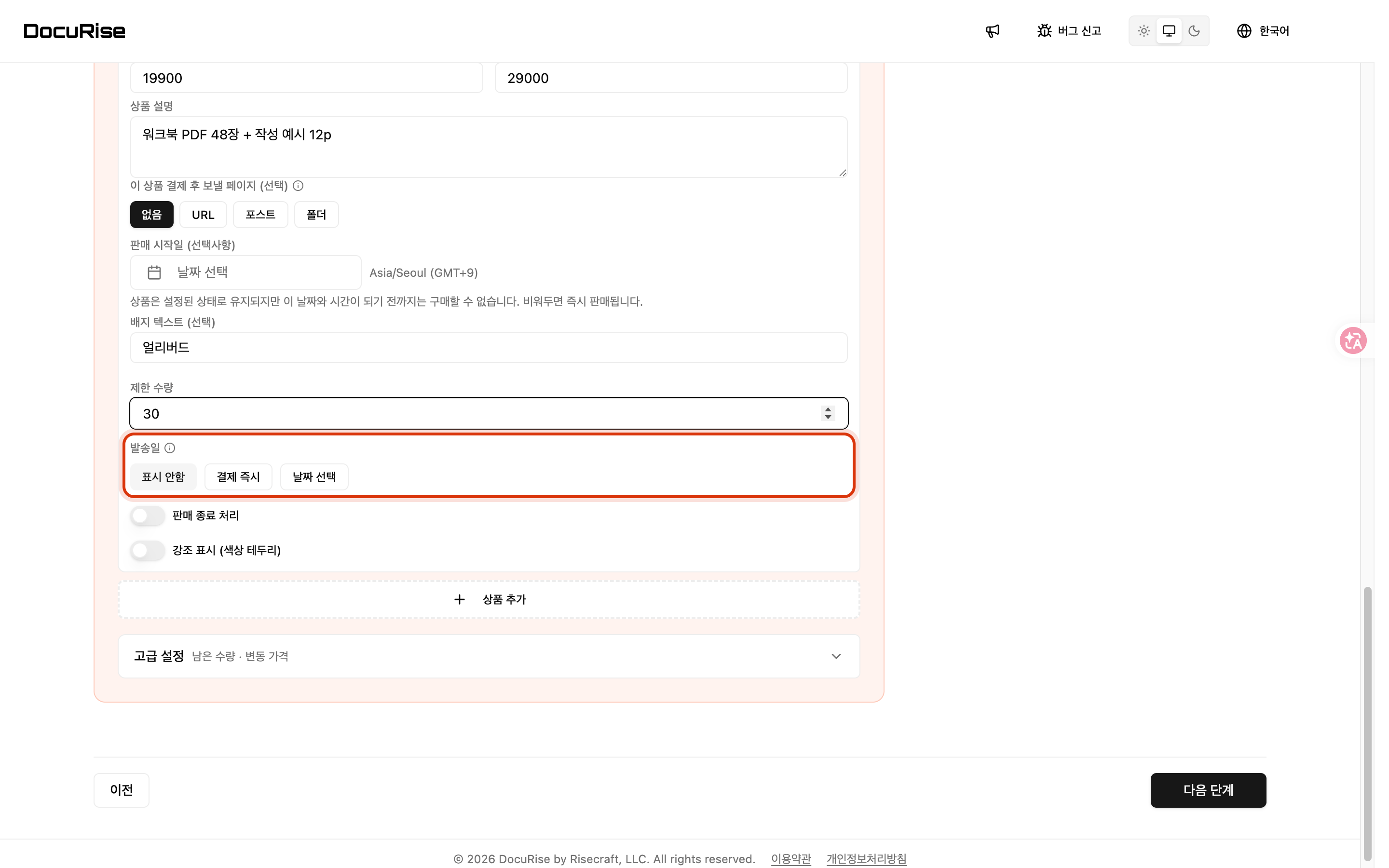Screen dimensions: 1389x868
Task: Click the page vertical scrollbar
Action: (x=1367, y=723)
